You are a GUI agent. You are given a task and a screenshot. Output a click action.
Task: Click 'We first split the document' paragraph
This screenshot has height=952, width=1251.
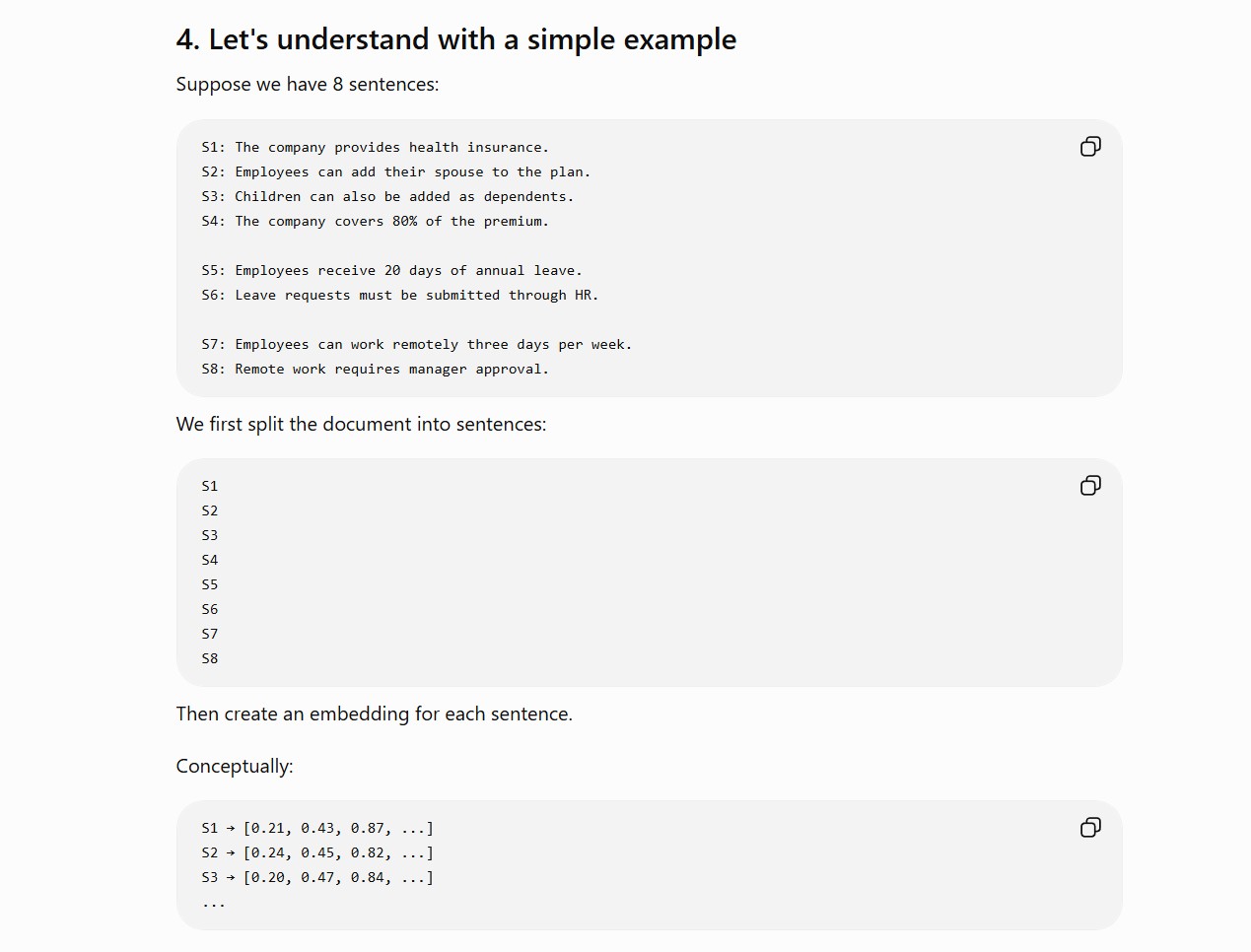point(361,425)
